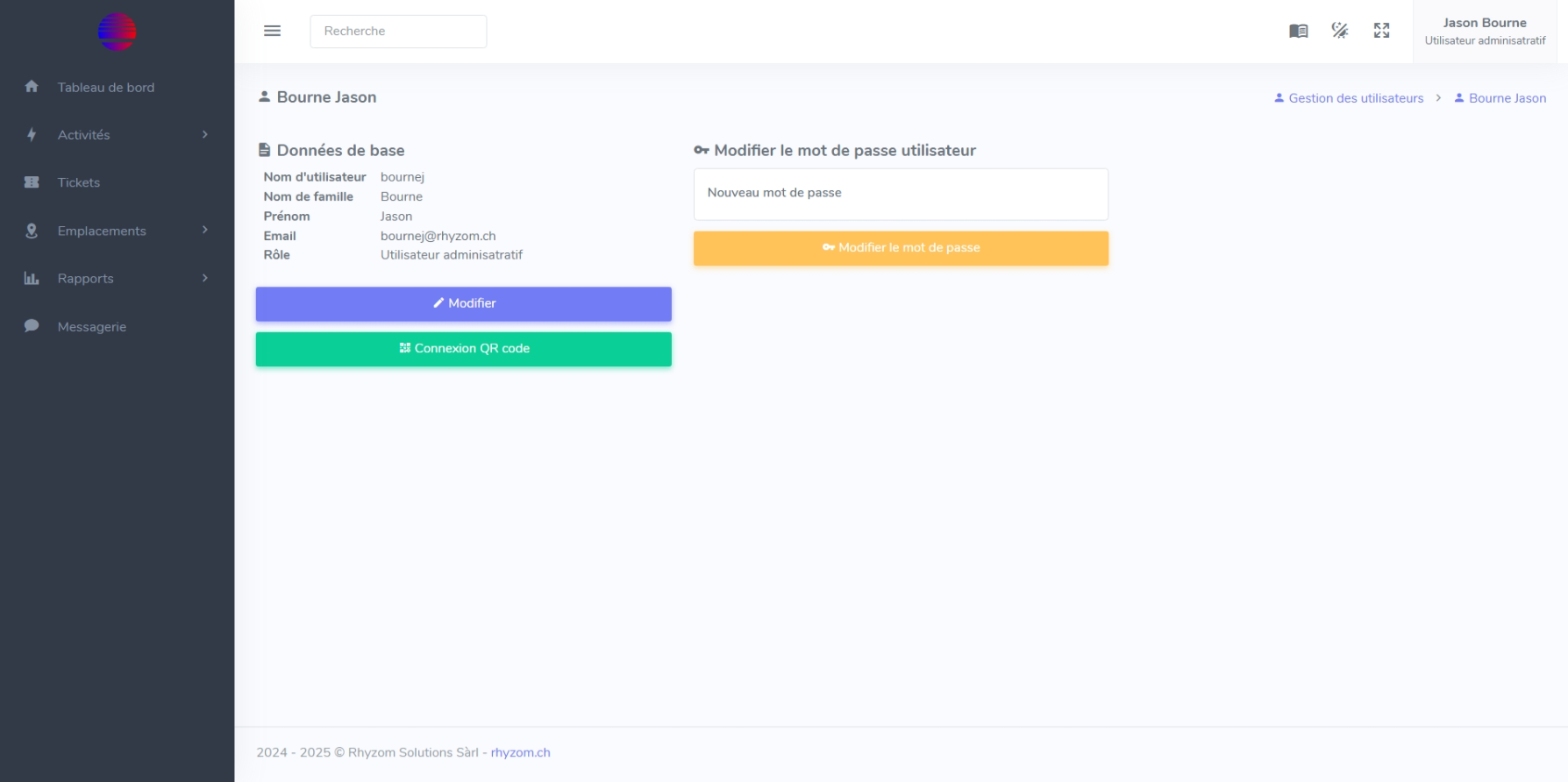Click the hamburger menu icon
This screenshot has height=782, width=1568.
(272, 31)
